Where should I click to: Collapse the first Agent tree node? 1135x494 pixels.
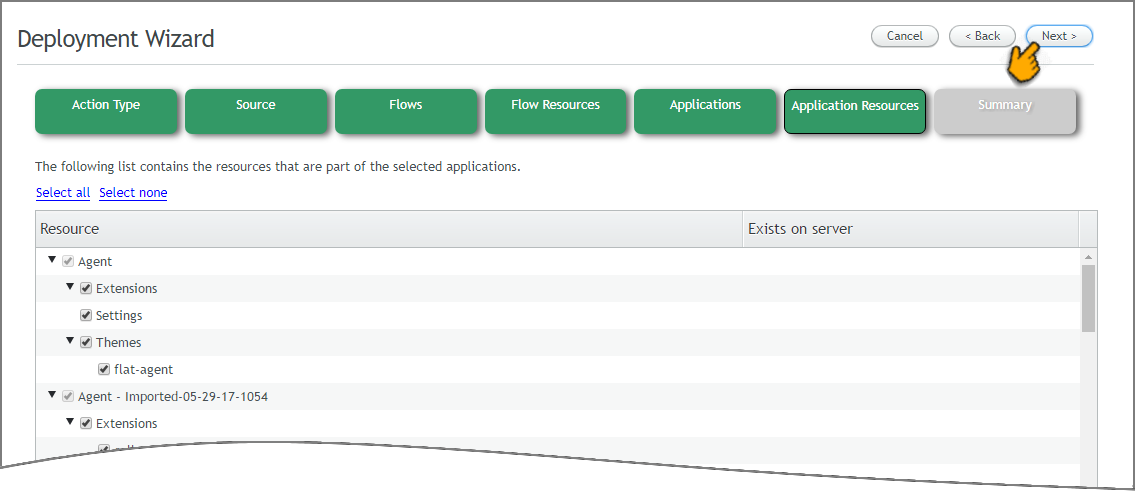pyautogui.click(x=52, y=259)
